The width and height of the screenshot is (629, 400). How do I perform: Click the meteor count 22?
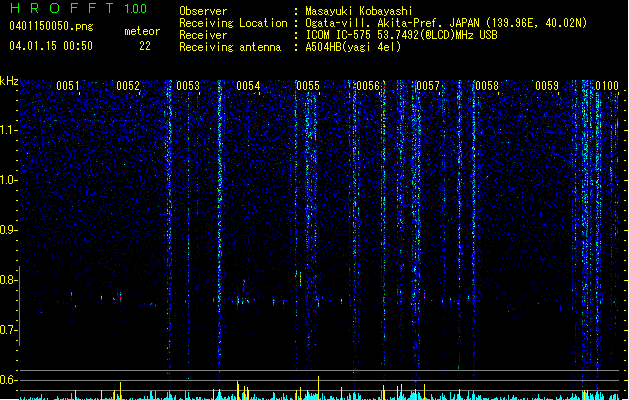(x=145, y=46)
